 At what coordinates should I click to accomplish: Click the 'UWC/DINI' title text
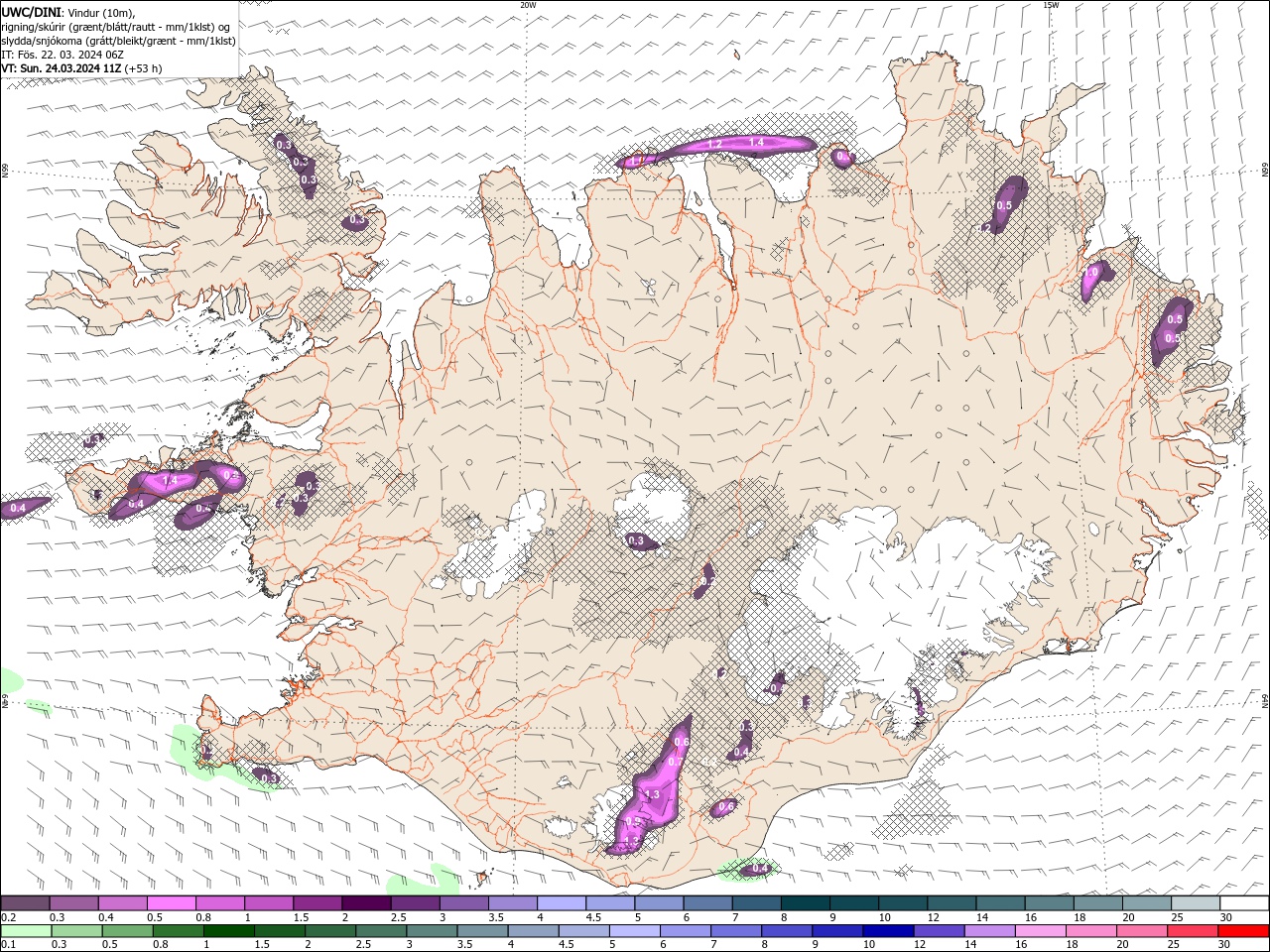[x=30, y=12]
